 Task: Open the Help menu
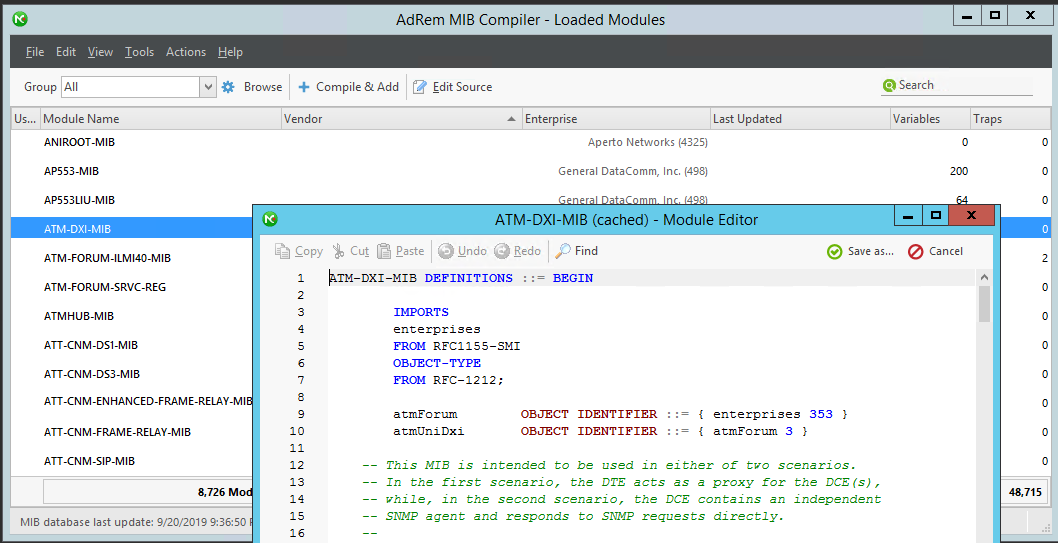[230, 52]
